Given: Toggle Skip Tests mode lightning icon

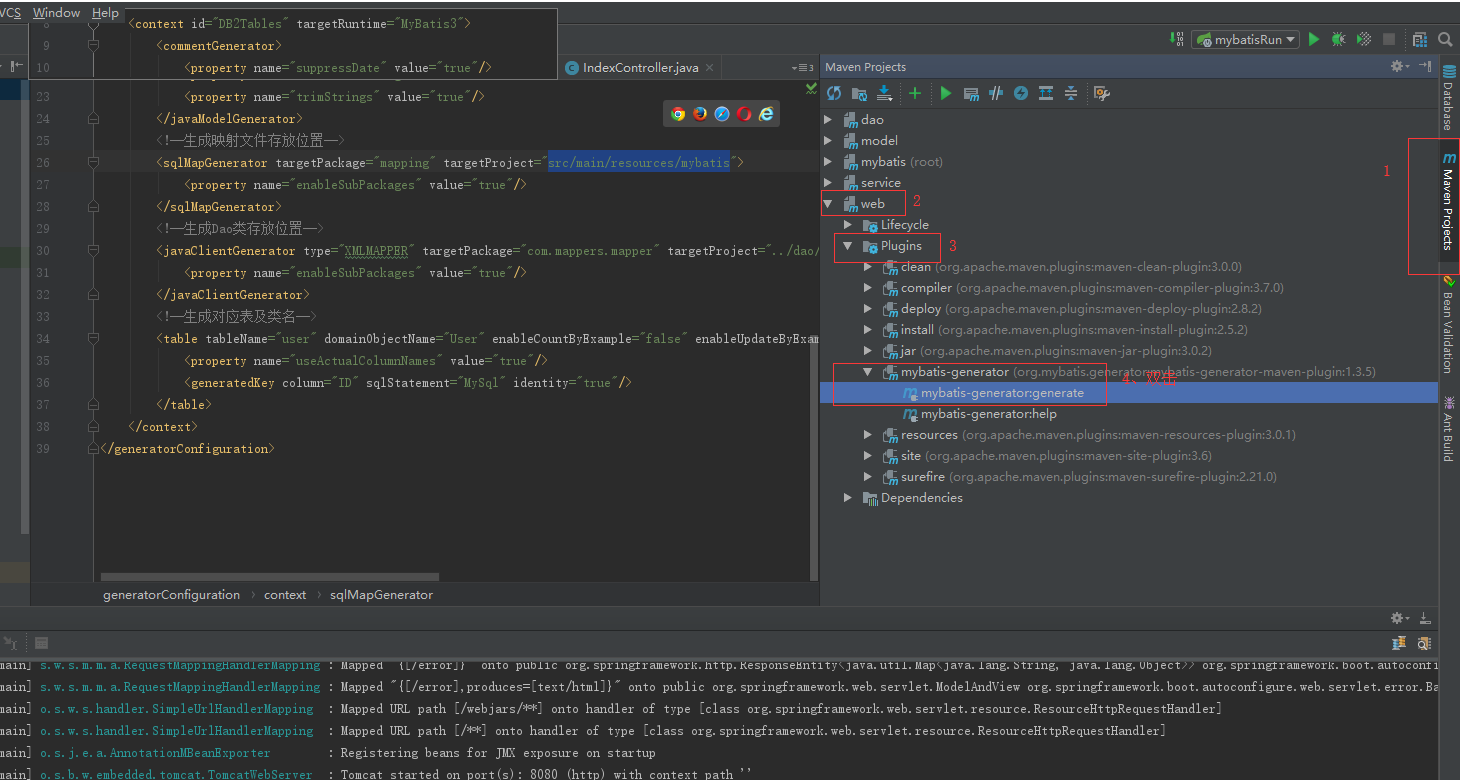Looking at the screenshot, I should coord(1021,93).
